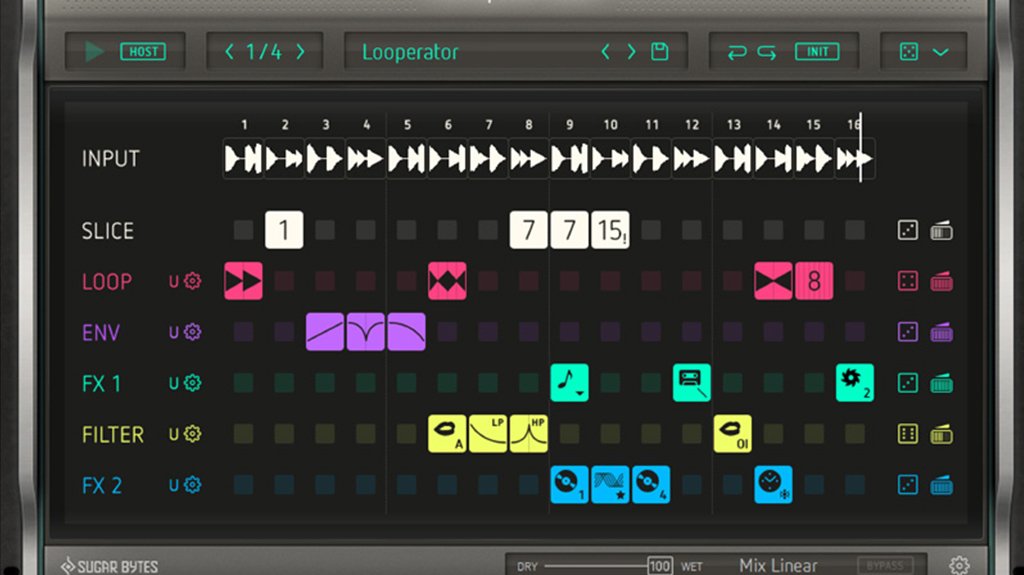Screen dimensions: 1024x575
Task: Clear the FX 1 row with eraser icon
Action: point(941,384)
